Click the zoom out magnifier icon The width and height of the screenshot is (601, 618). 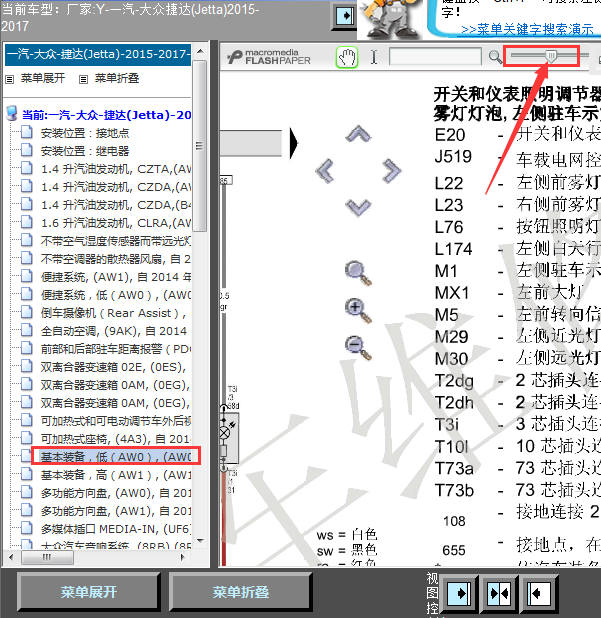358,348
